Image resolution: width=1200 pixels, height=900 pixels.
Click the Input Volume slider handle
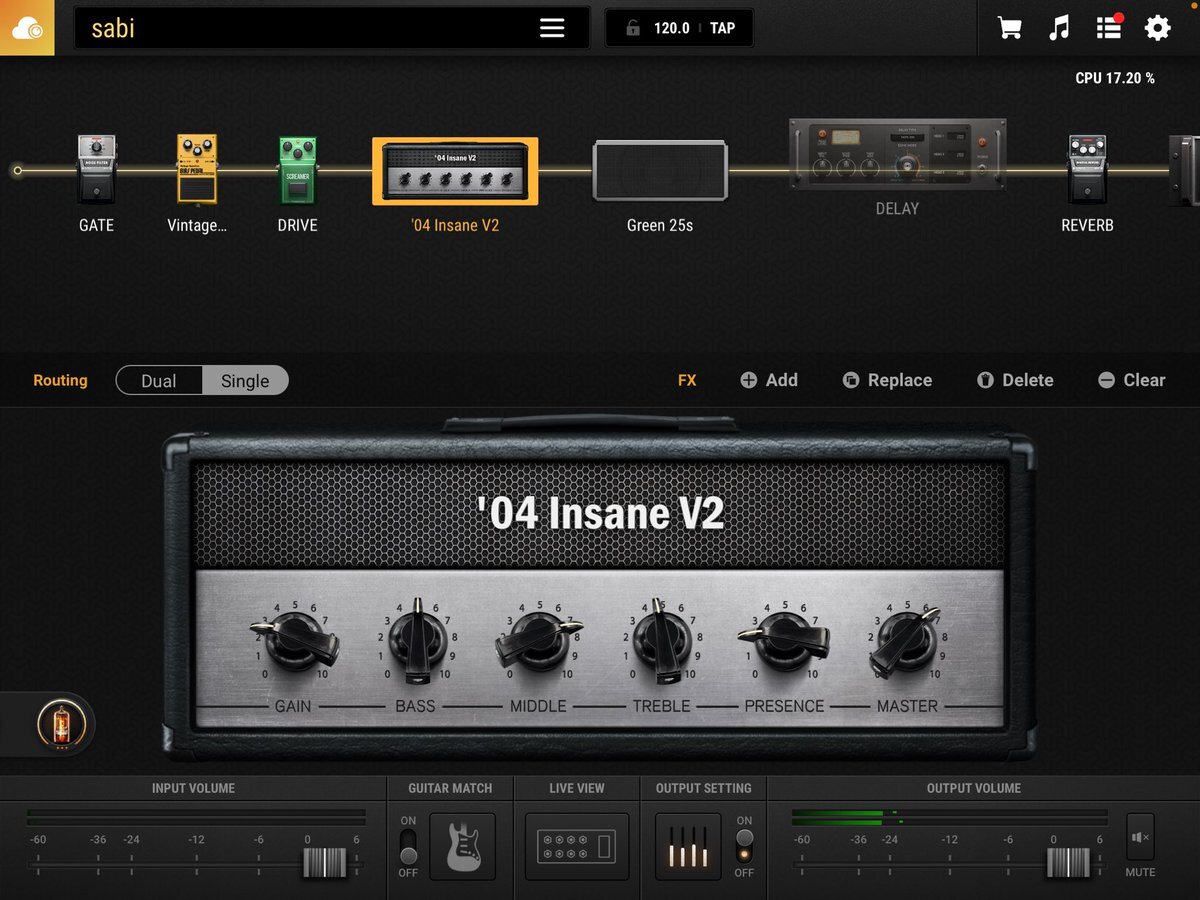[324, 862]
